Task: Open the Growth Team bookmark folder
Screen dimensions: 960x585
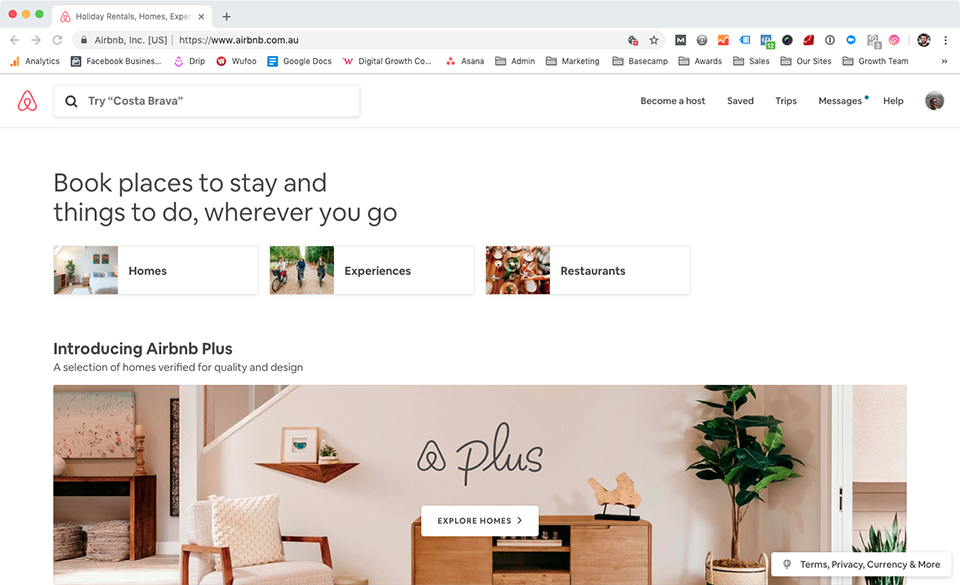Action: 876,61
